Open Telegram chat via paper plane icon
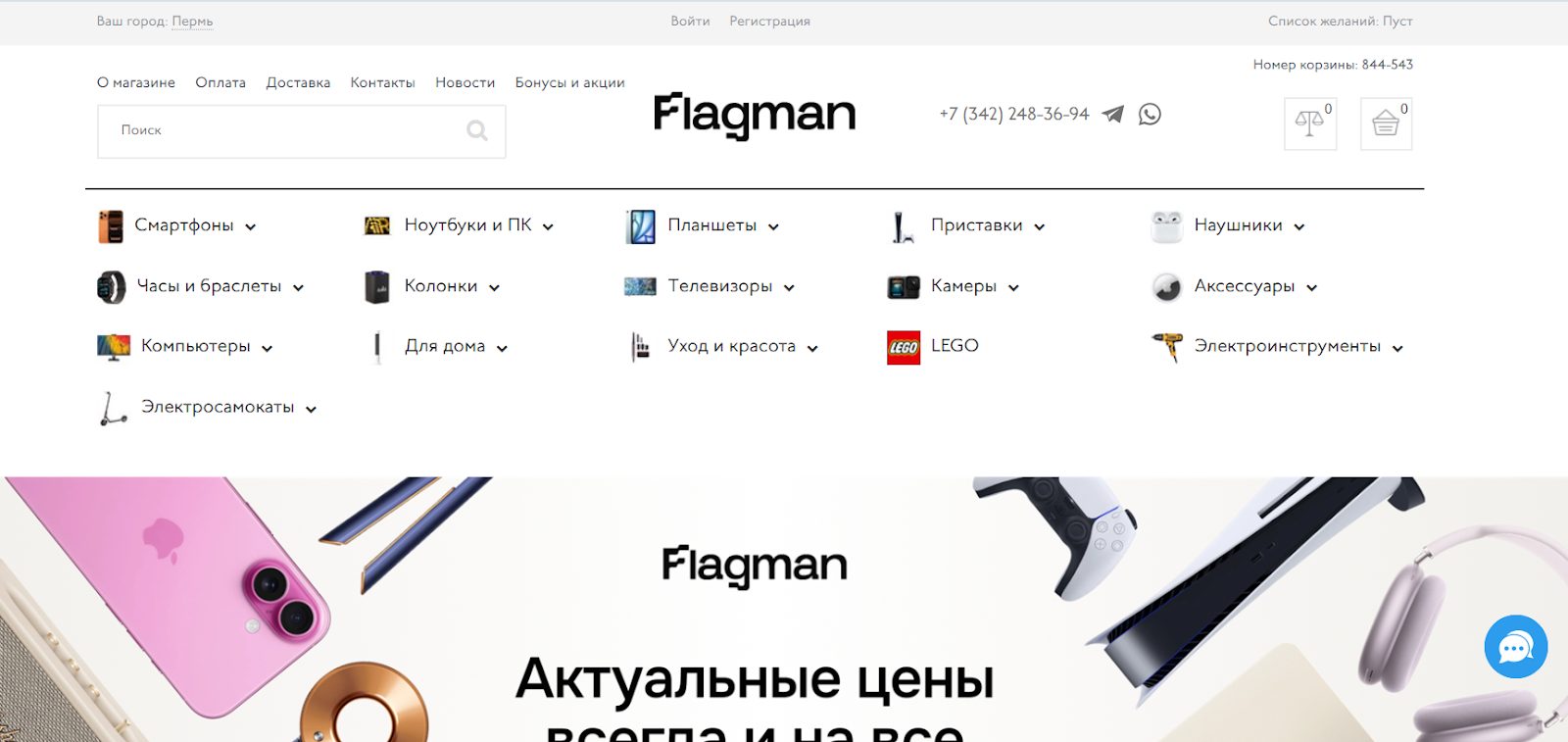This screenshot has height=742, width=1568. click(x=1112, y=114)
